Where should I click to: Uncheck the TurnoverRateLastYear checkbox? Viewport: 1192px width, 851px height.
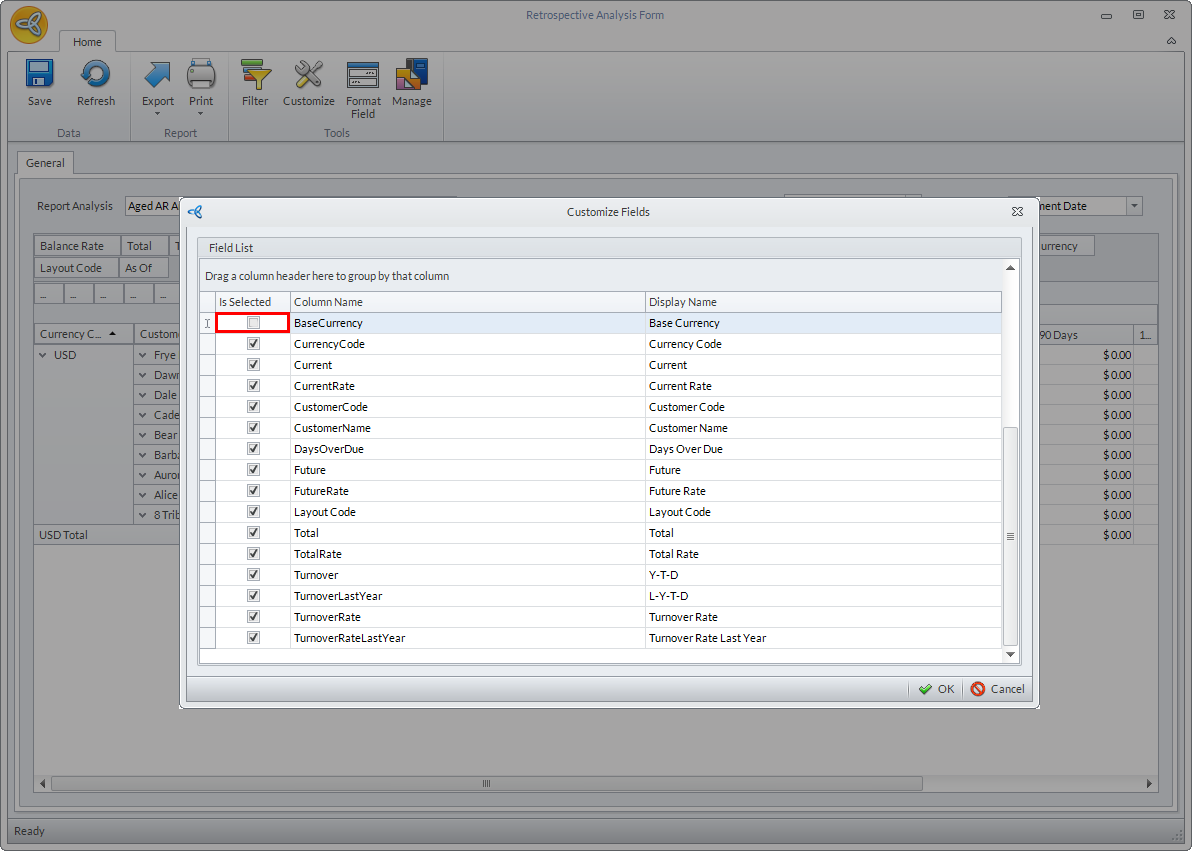253,638
